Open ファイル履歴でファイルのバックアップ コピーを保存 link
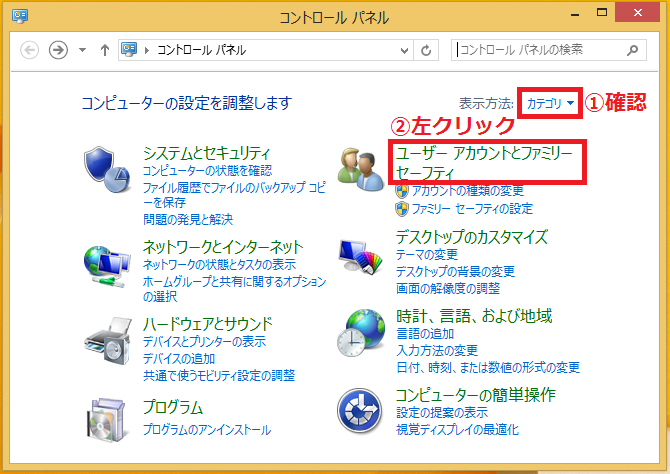Viewport: 670px width, 474px height. 234,194
